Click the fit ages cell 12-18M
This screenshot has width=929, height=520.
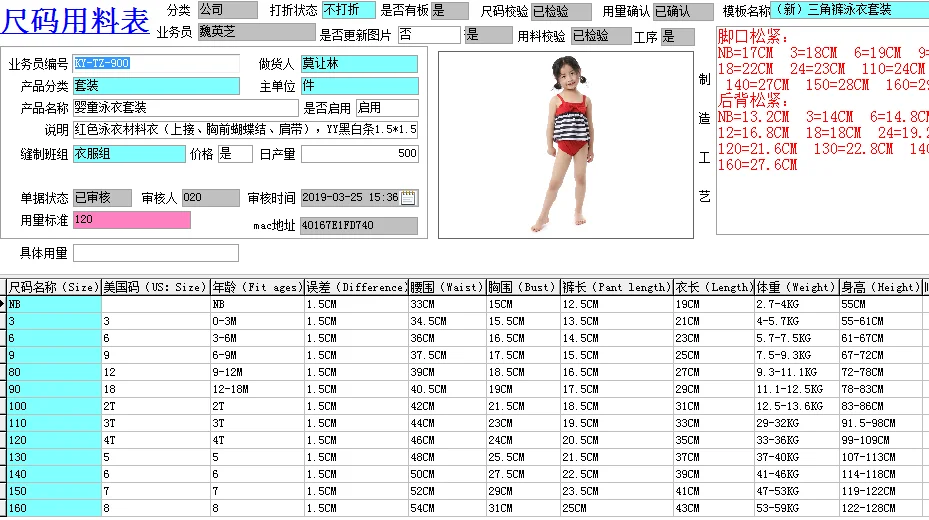(x=258, y=390)
